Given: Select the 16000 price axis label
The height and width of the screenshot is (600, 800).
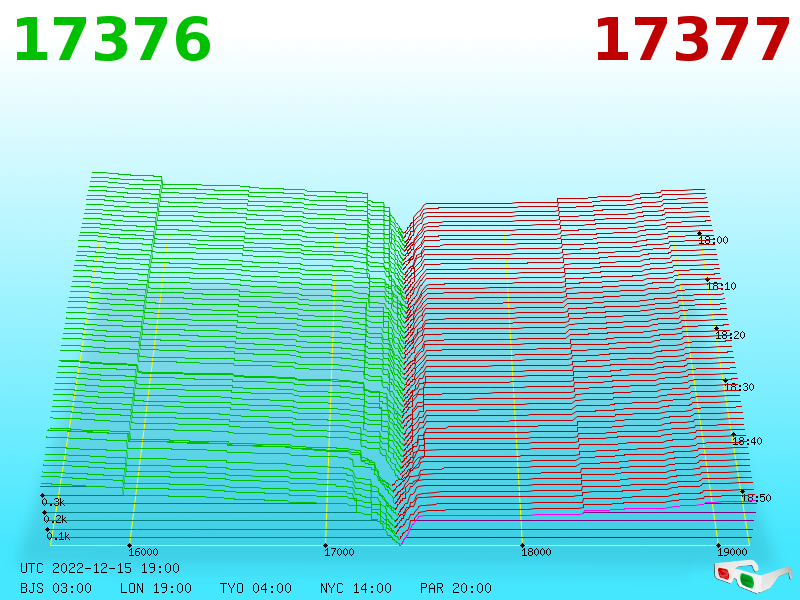Looking at the screenshot, I should click(143, 552).
